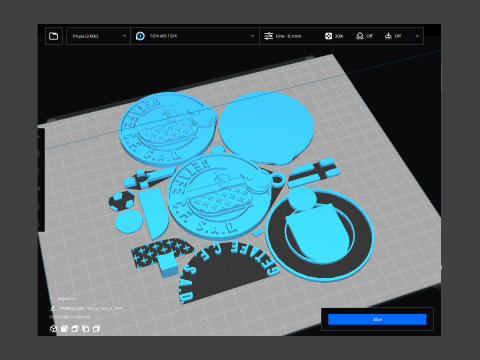Select the soccer ball model on the plate
Viewport: 480px width, 360px height.
pos(121,201)
